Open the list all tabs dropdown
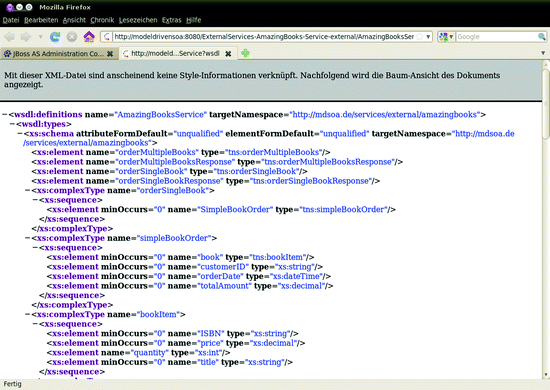 (x=543, y=53)
